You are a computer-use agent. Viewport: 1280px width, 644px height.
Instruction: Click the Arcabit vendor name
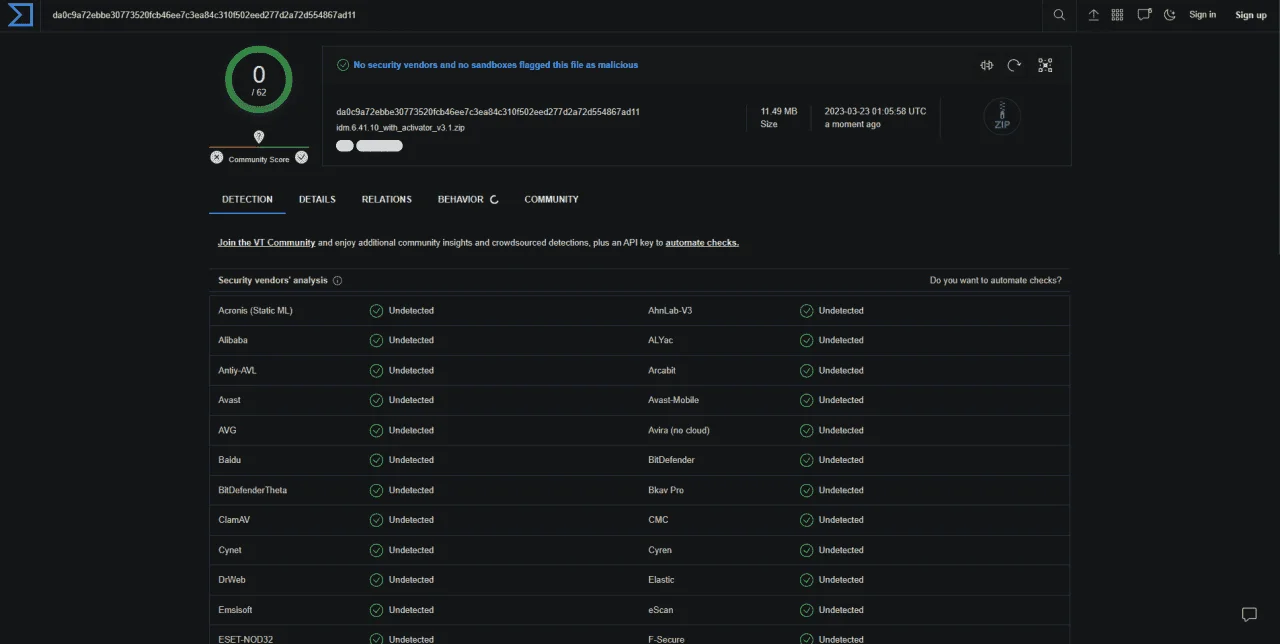pos(662,371)
